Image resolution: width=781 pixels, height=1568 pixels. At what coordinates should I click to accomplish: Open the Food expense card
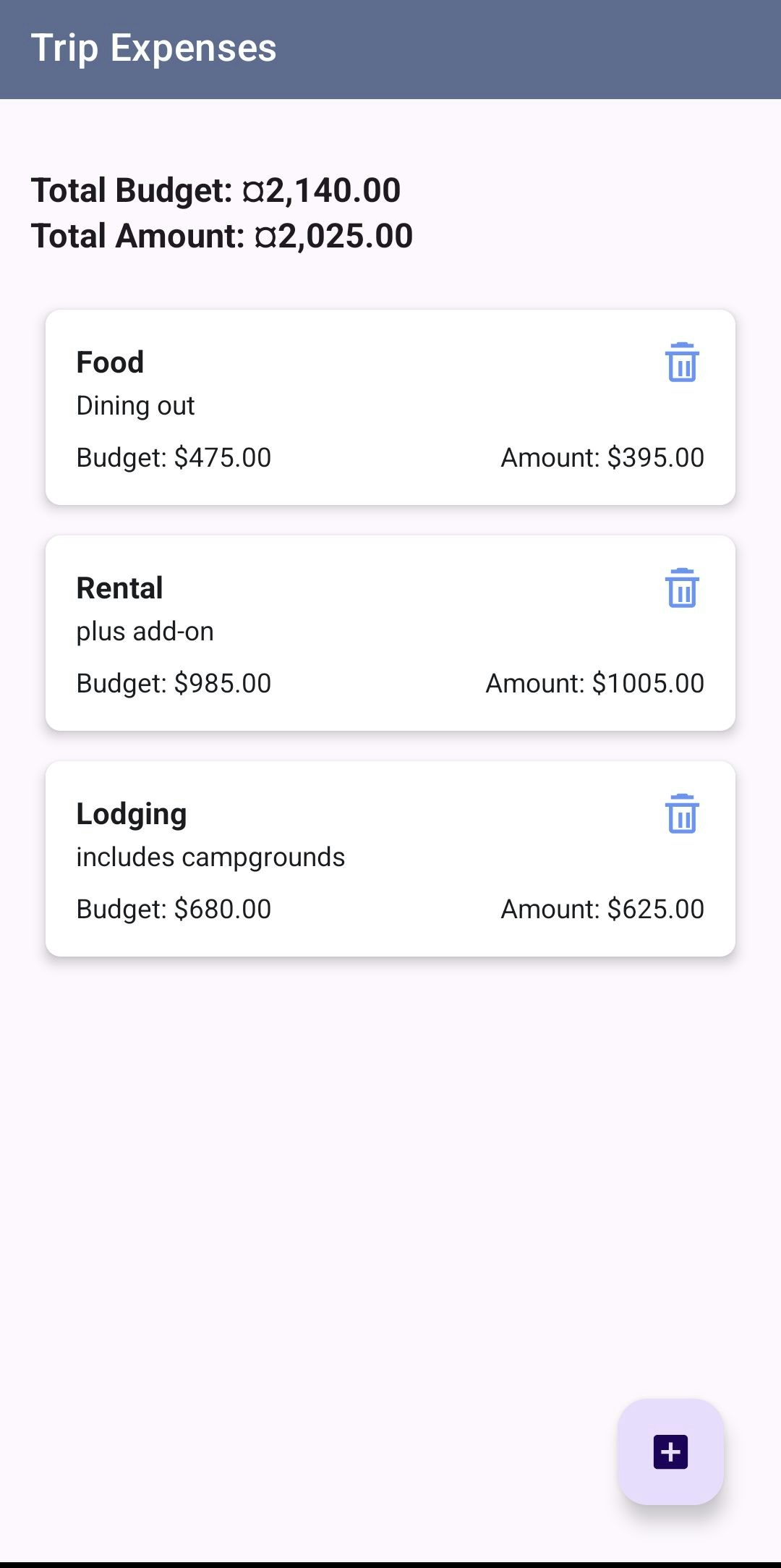click(x=390, y=407)
